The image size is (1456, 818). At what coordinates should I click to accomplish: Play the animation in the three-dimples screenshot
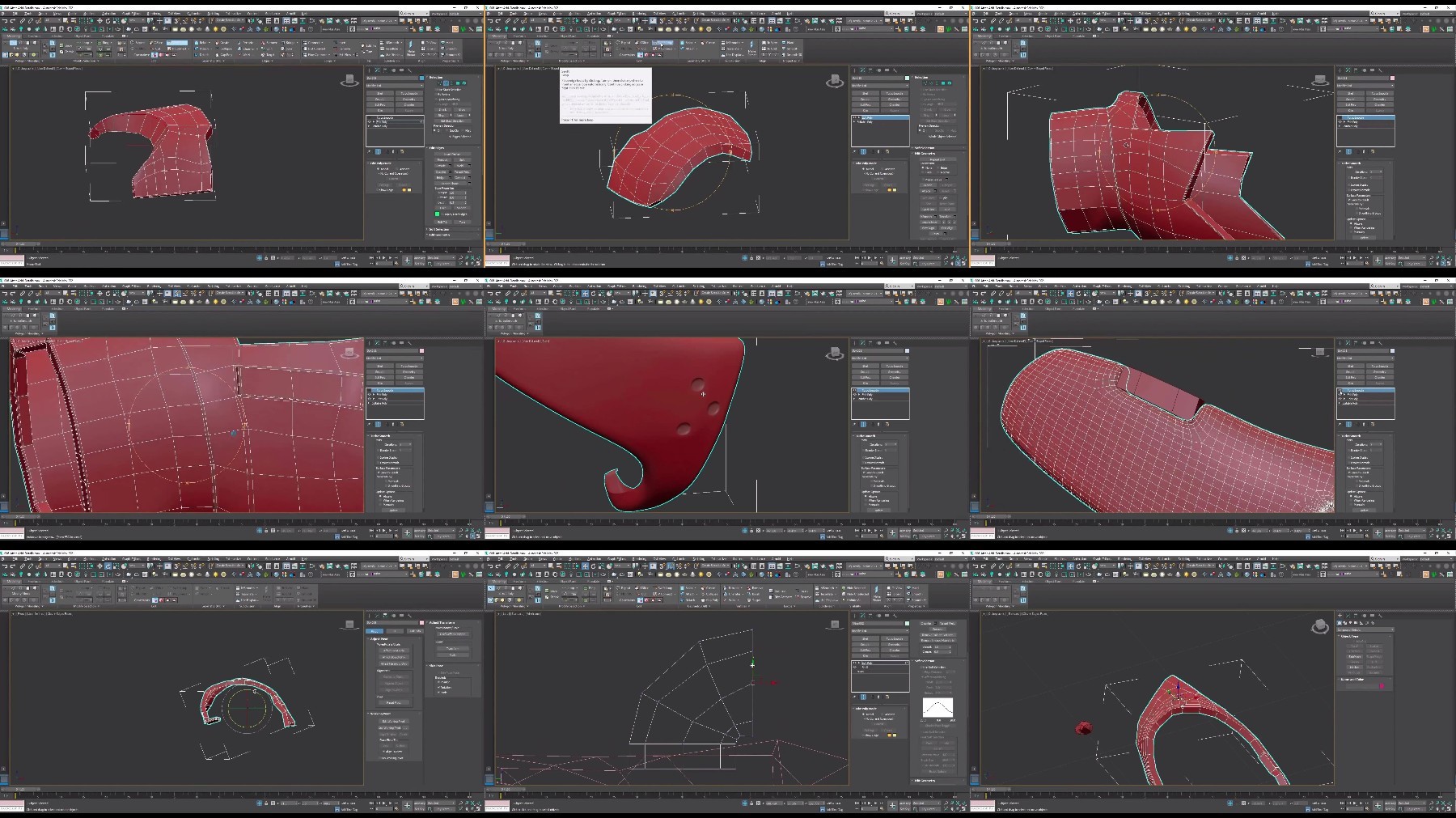pos(870,530)
